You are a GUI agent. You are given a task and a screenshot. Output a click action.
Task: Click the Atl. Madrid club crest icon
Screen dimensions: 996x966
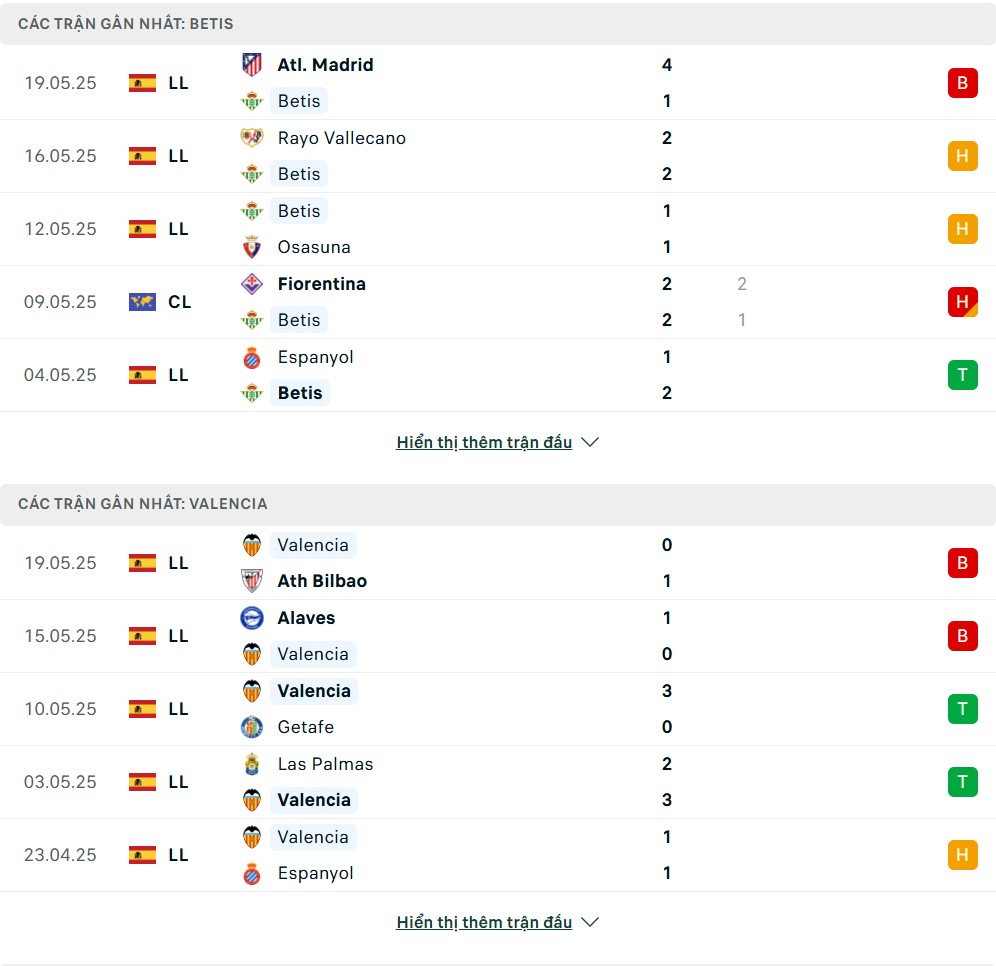[252, 65]
